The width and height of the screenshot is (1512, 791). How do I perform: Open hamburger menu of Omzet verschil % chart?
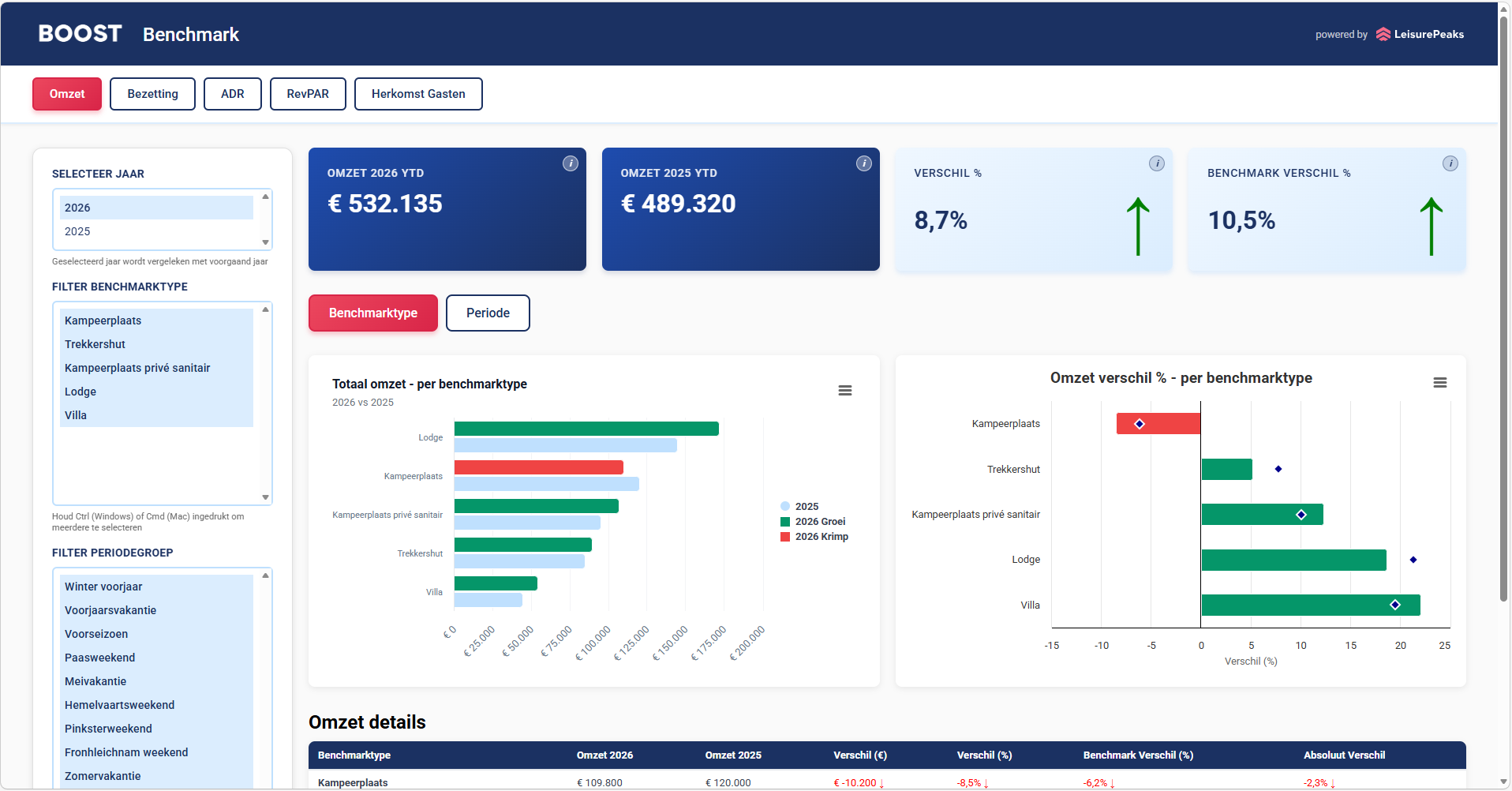click(1439, 383)
